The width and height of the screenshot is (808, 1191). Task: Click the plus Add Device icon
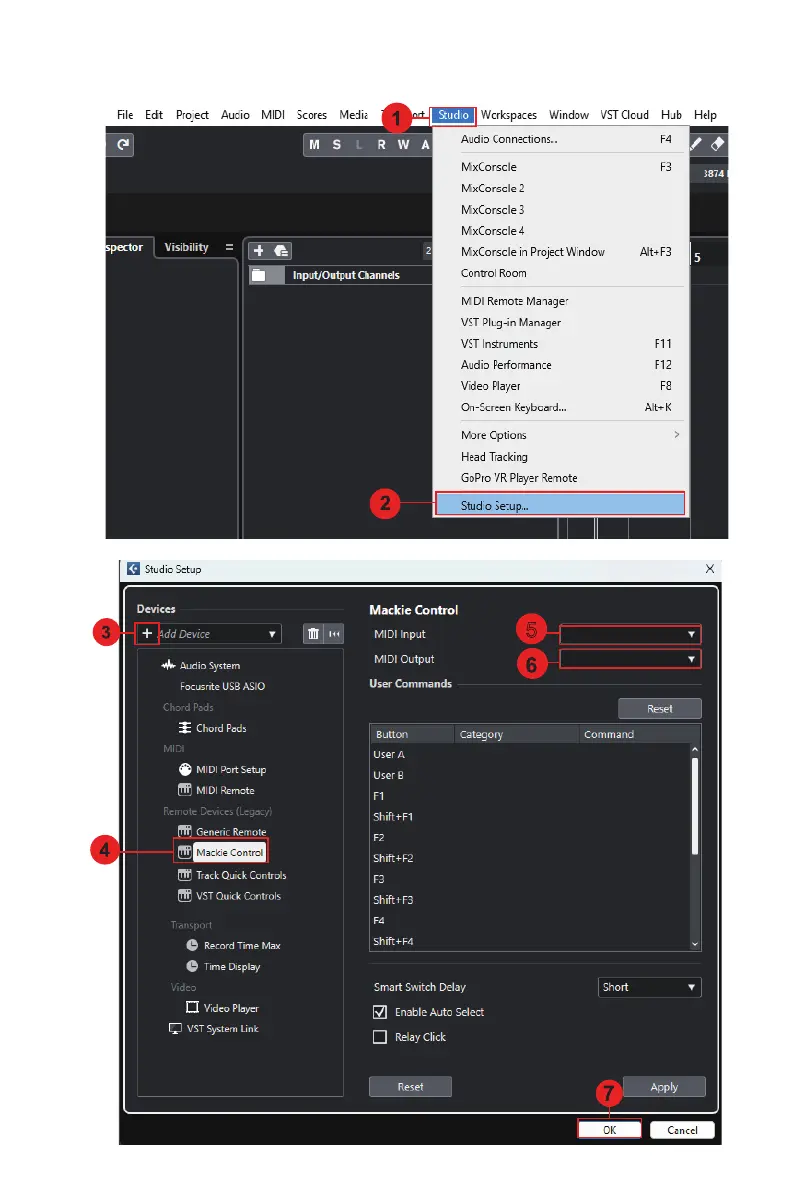147,633
